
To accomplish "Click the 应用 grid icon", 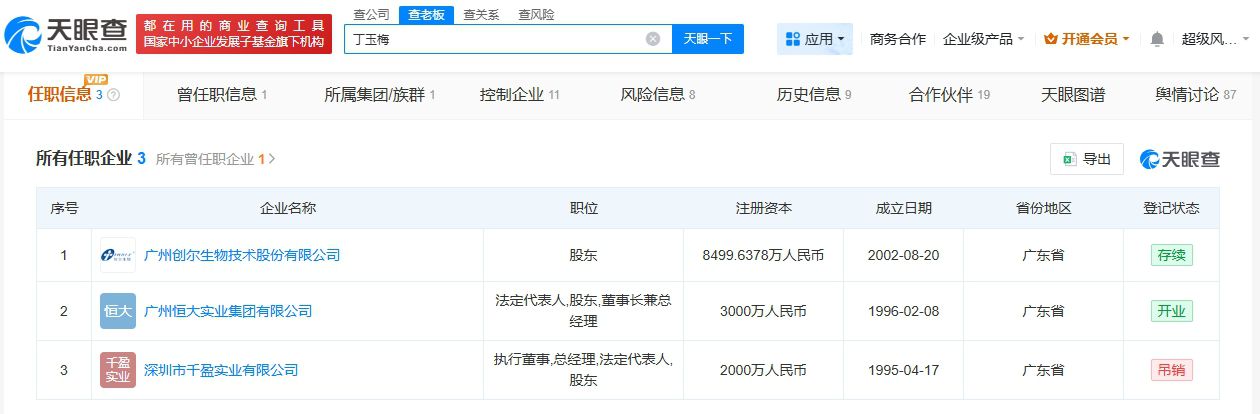I will coord(793,39).
